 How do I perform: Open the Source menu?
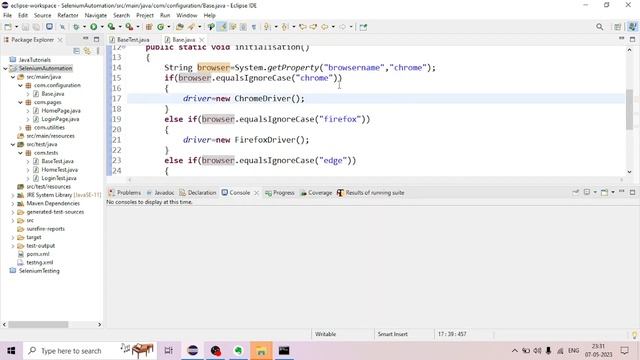click(42, 15)
